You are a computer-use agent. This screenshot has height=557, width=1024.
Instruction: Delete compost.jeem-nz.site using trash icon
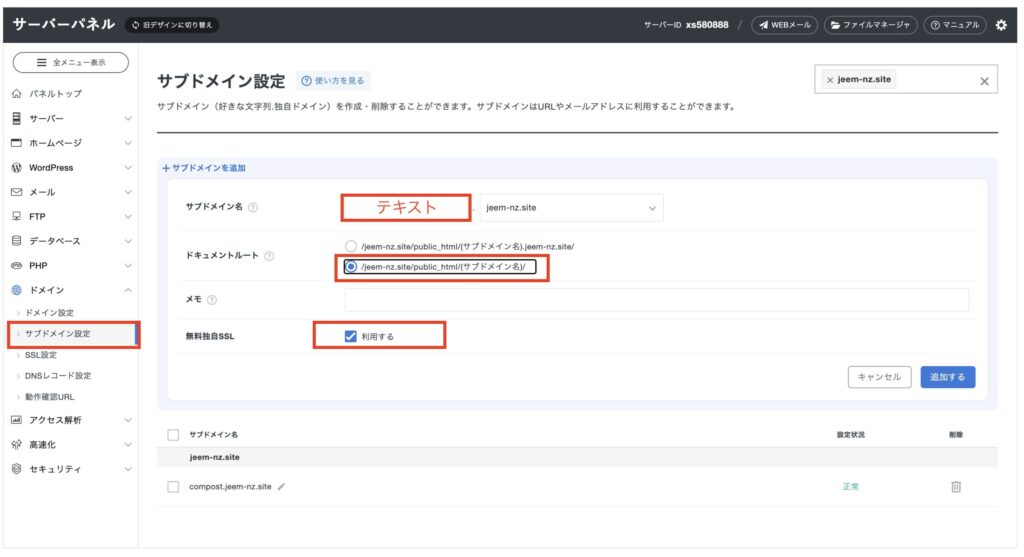[955, 486]
